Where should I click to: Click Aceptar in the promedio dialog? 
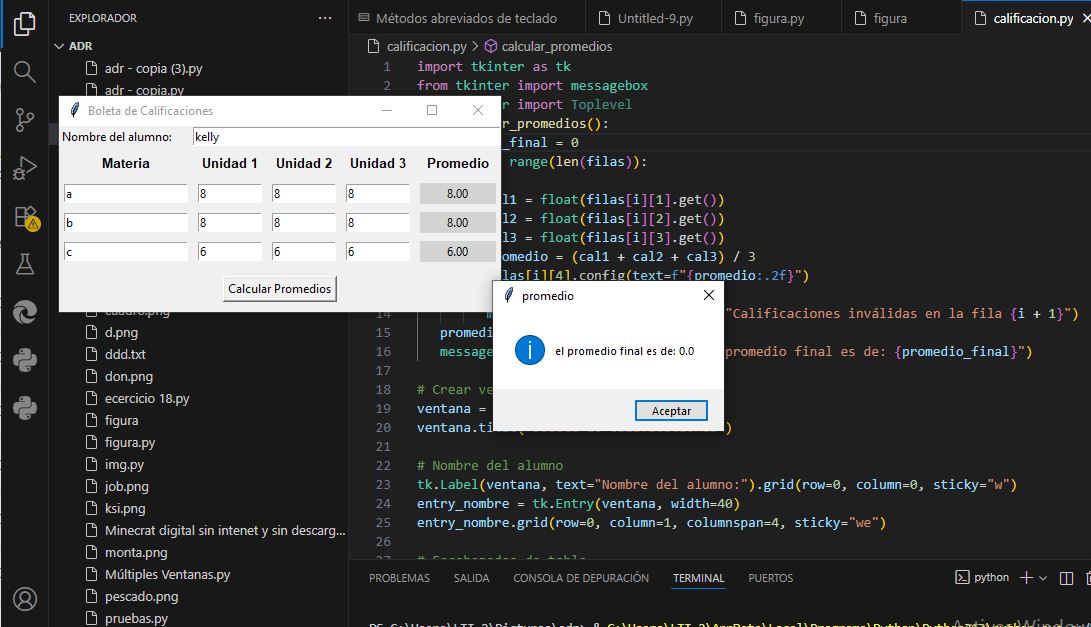pyautogui.click(x=670, y=411)
